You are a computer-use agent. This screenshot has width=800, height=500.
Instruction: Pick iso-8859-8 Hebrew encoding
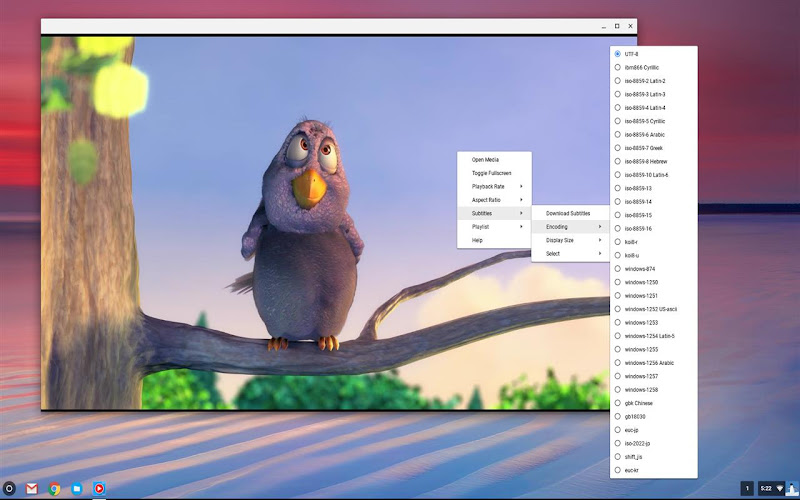[654, 161]
